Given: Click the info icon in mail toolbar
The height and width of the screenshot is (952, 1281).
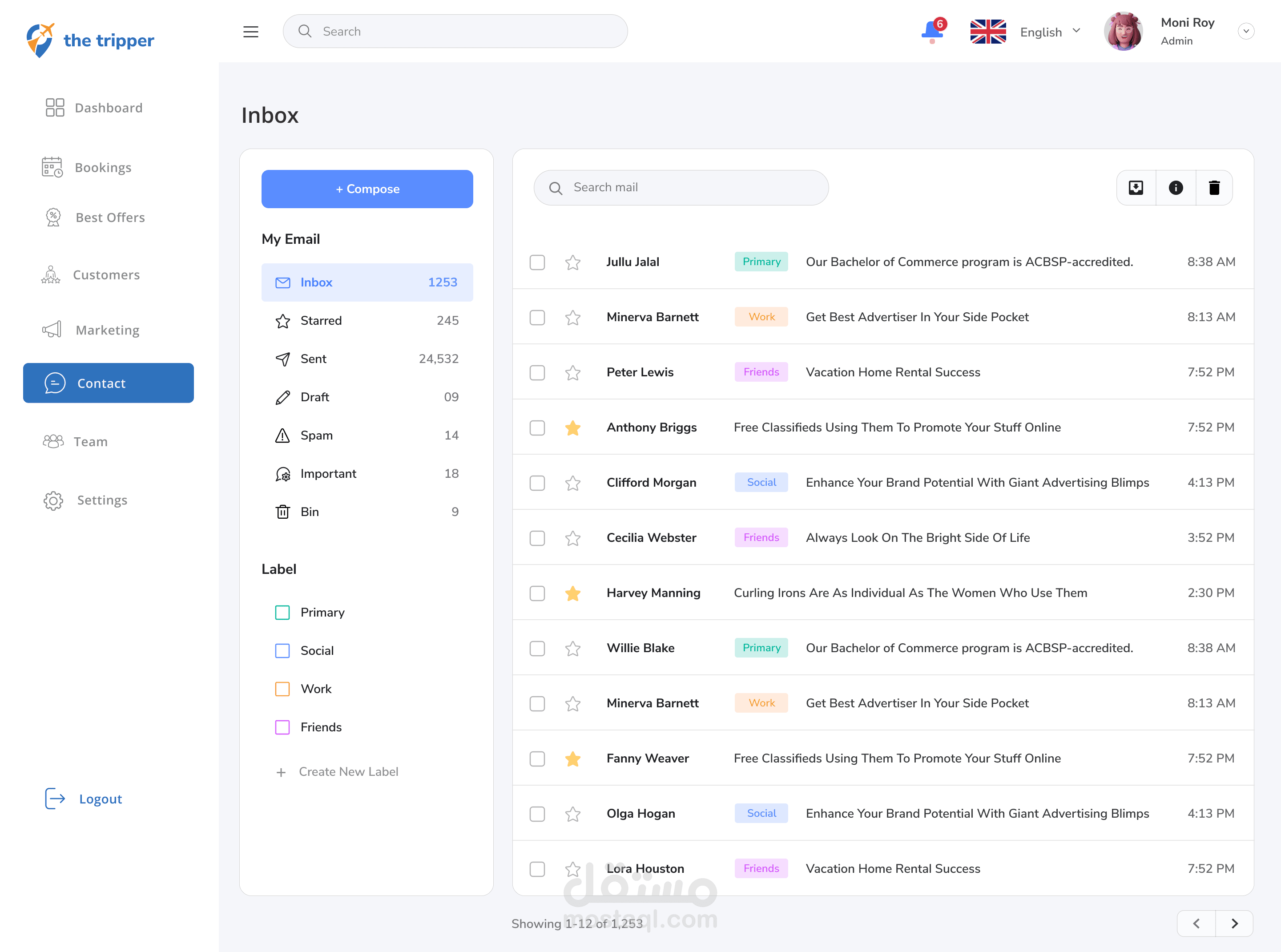Looking at the screenshot, I should pyautogui.click(x=1176, y=188).
